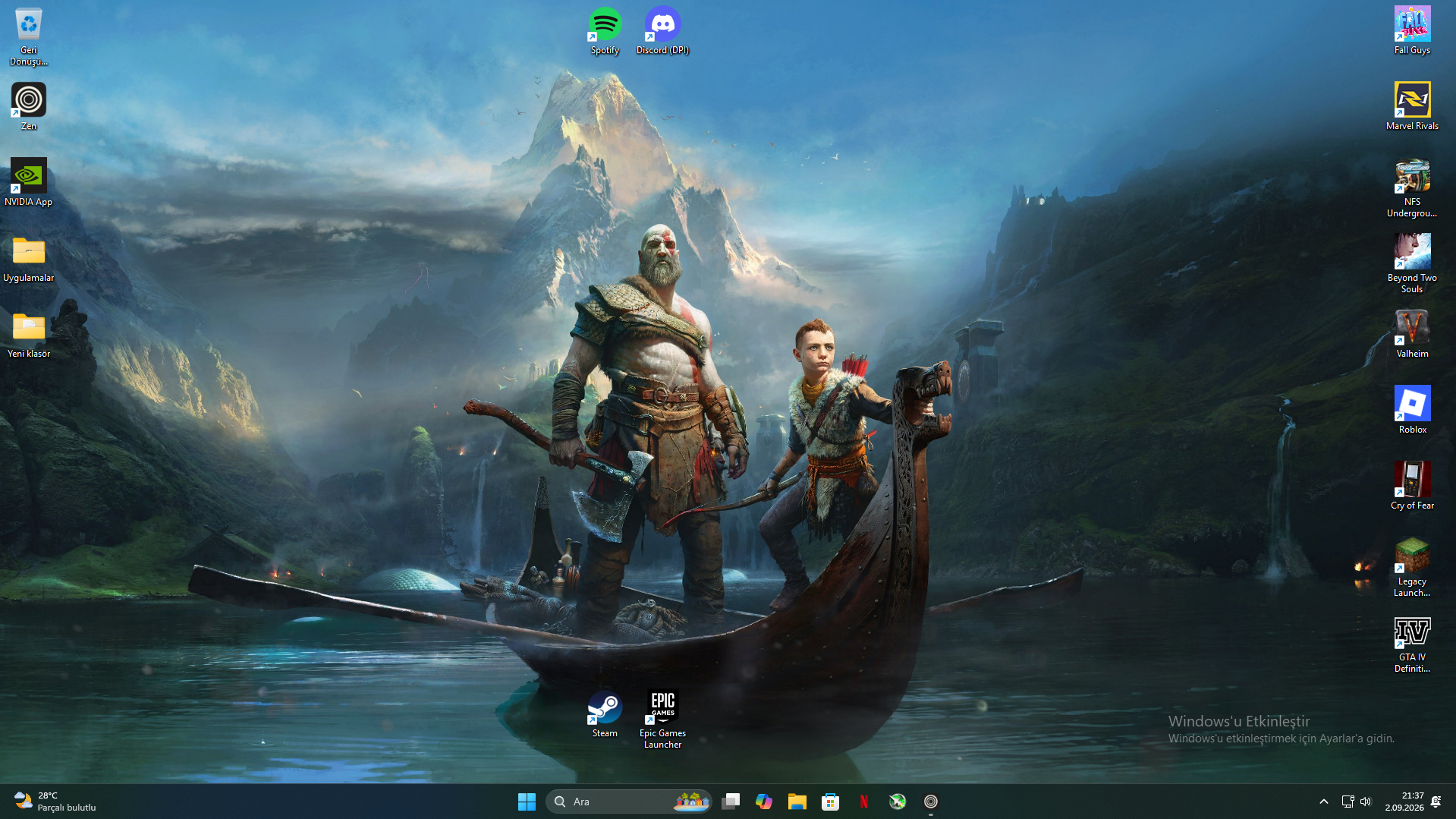1456x819 pixels.
Task: Open the Windows Start menu
Action: click(527, 802)
